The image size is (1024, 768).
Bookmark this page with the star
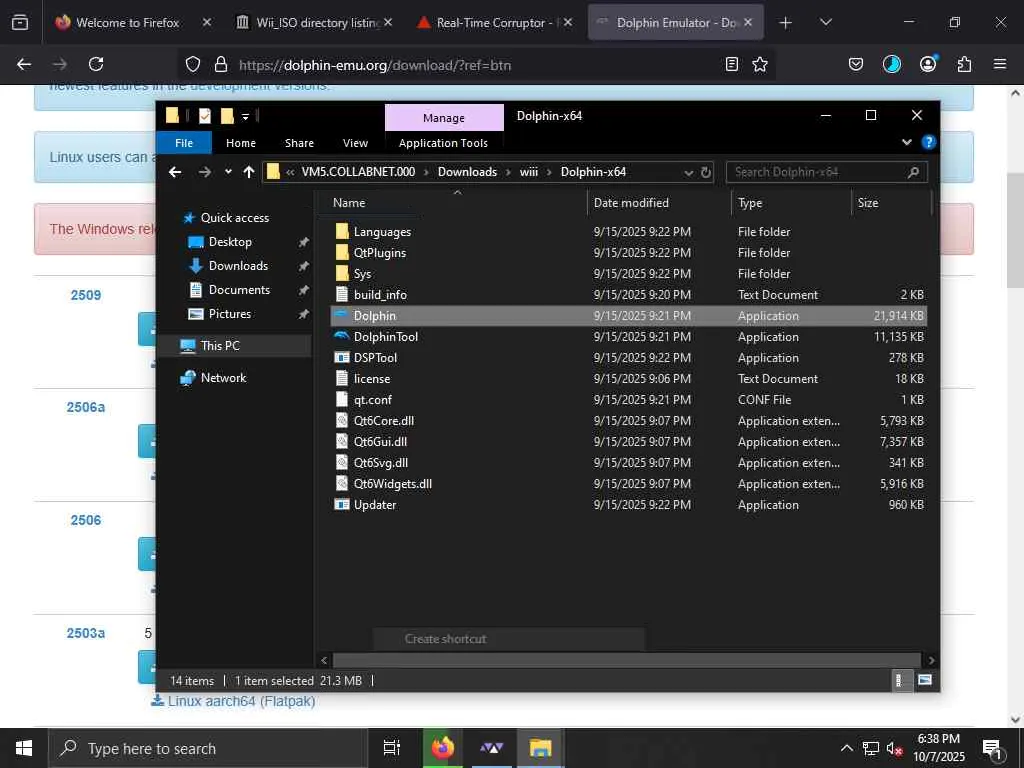760,65
